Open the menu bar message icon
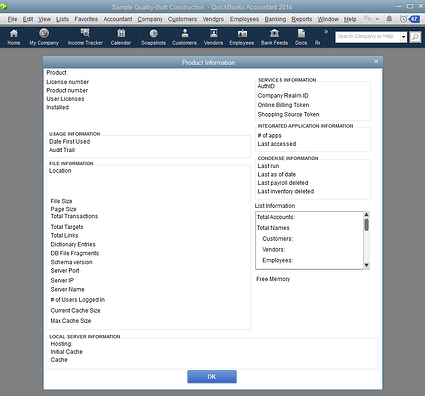The image size is (425, 396). pyautogui.click(x=368, y=19)
